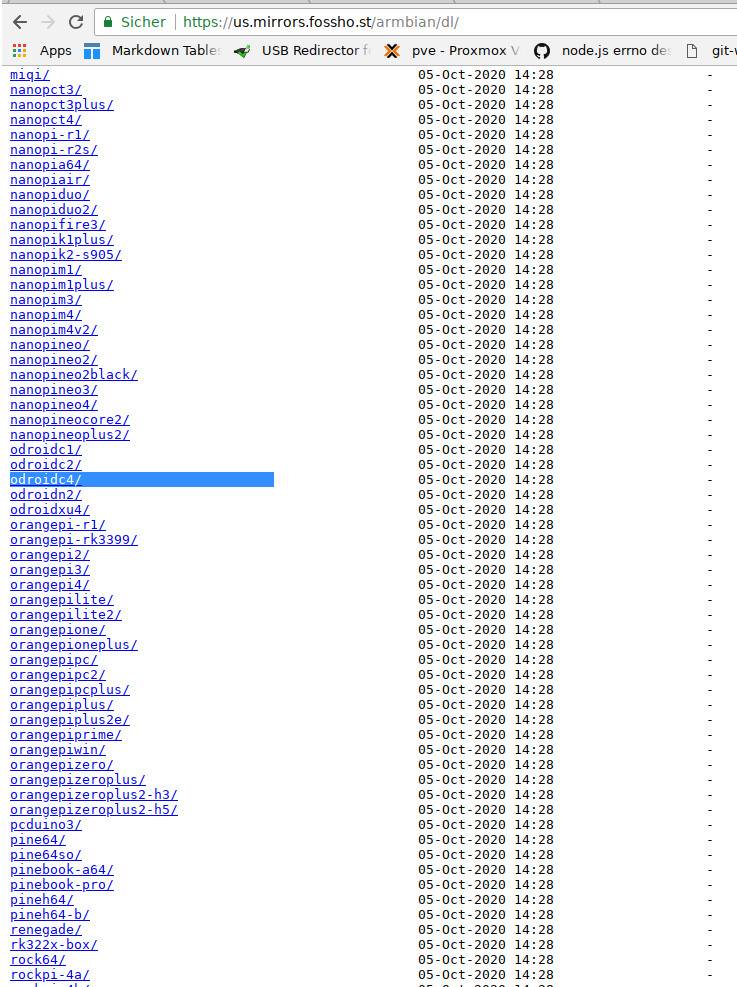737x987 pixels.
Task: Open the orangepiprime/ directory
Action: [65, 735]
